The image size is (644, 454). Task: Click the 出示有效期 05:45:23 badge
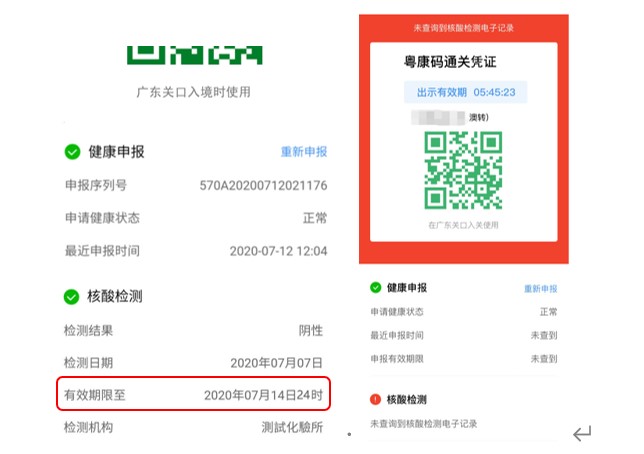click(466, 92)
